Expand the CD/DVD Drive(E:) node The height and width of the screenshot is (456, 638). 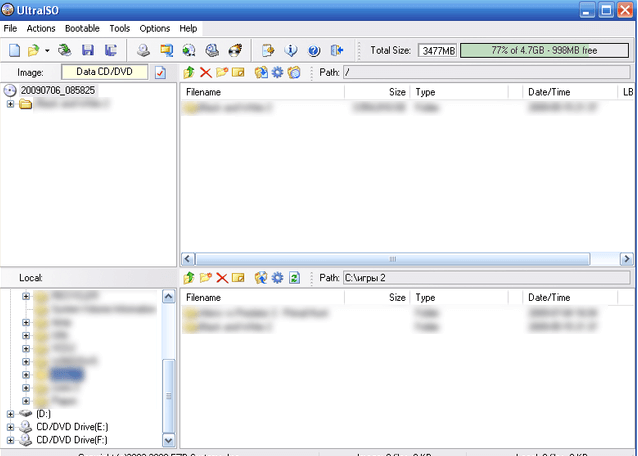(11, 427)
